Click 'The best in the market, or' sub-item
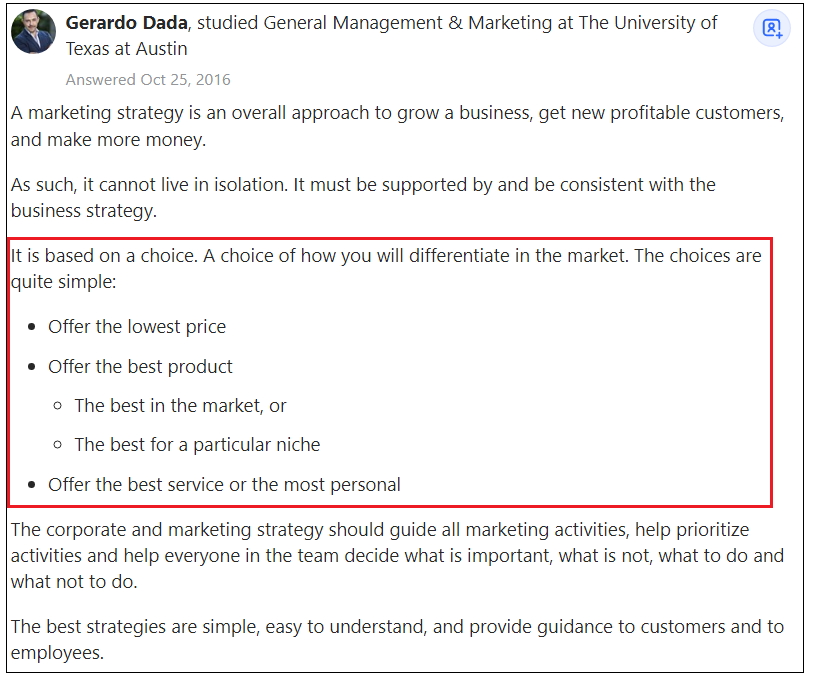 coord(180,406)
